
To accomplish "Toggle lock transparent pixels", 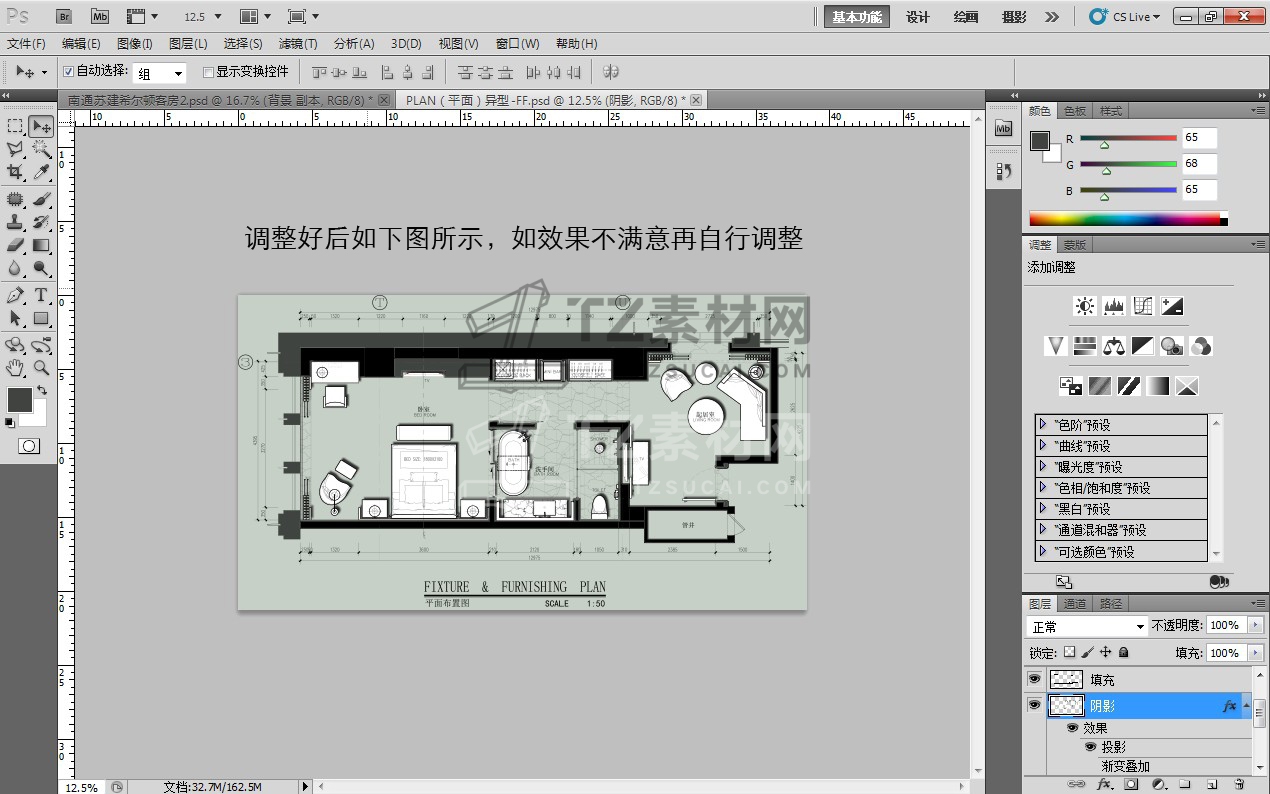I will click(1069, 652).
